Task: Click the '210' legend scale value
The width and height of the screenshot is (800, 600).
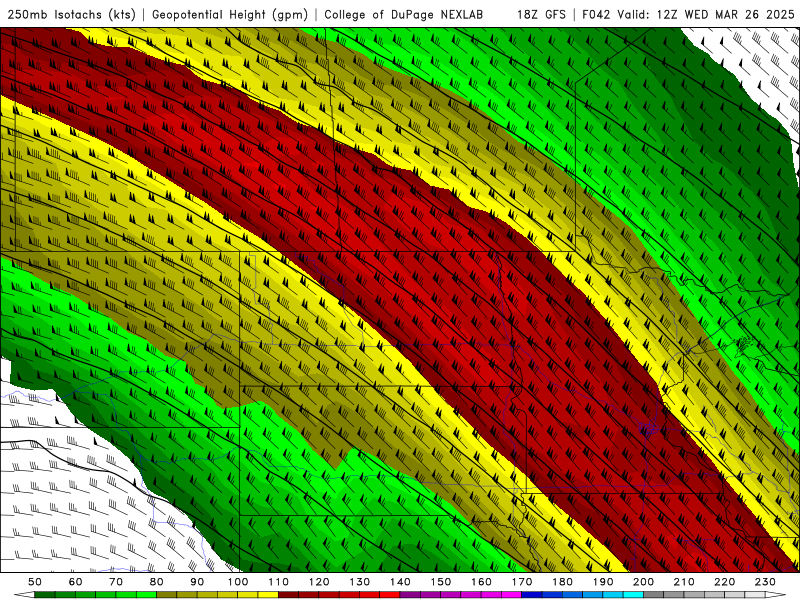Action: pos(684,582)
